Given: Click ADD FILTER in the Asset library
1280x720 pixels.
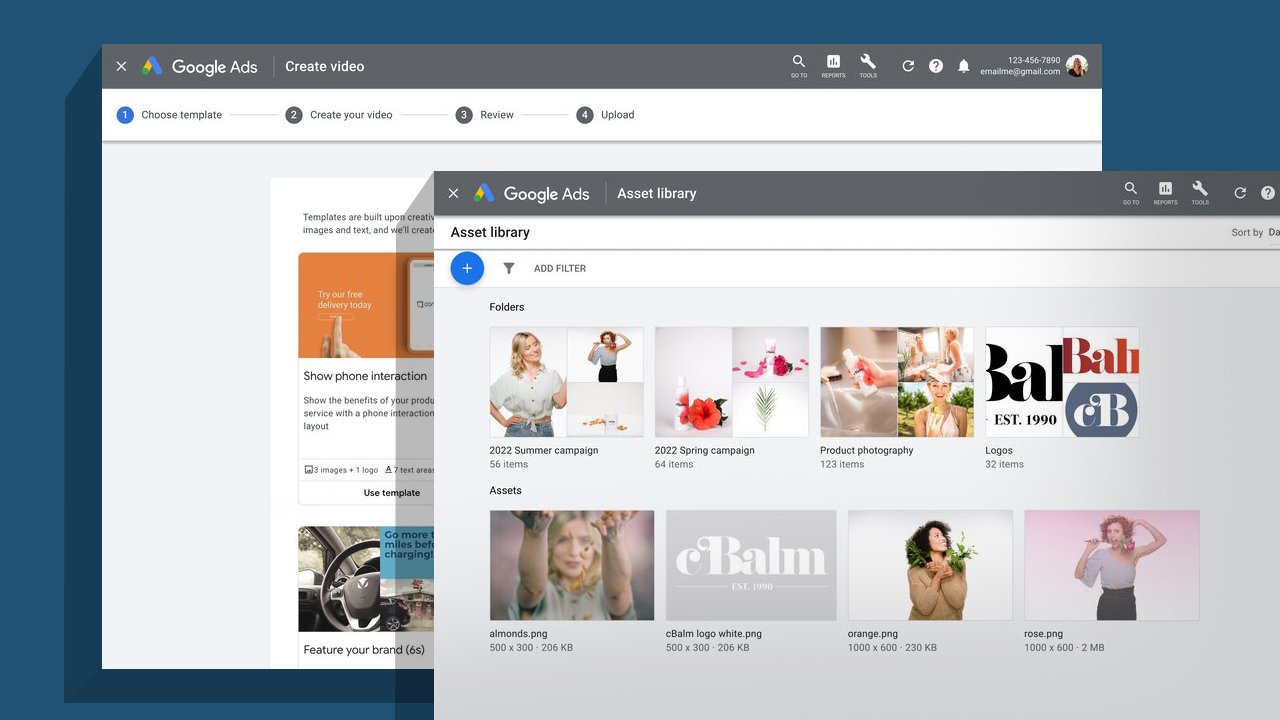Looking at the screenshot, I should [x=560, y=268].
